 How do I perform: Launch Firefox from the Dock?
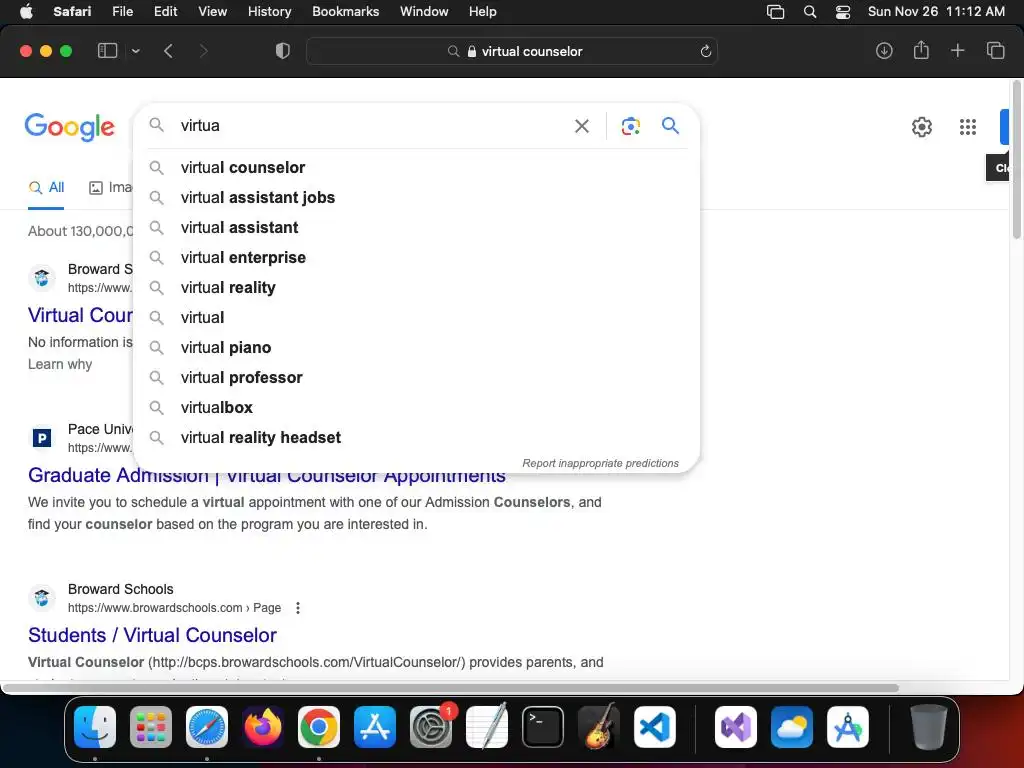click(x=263, y=727)
